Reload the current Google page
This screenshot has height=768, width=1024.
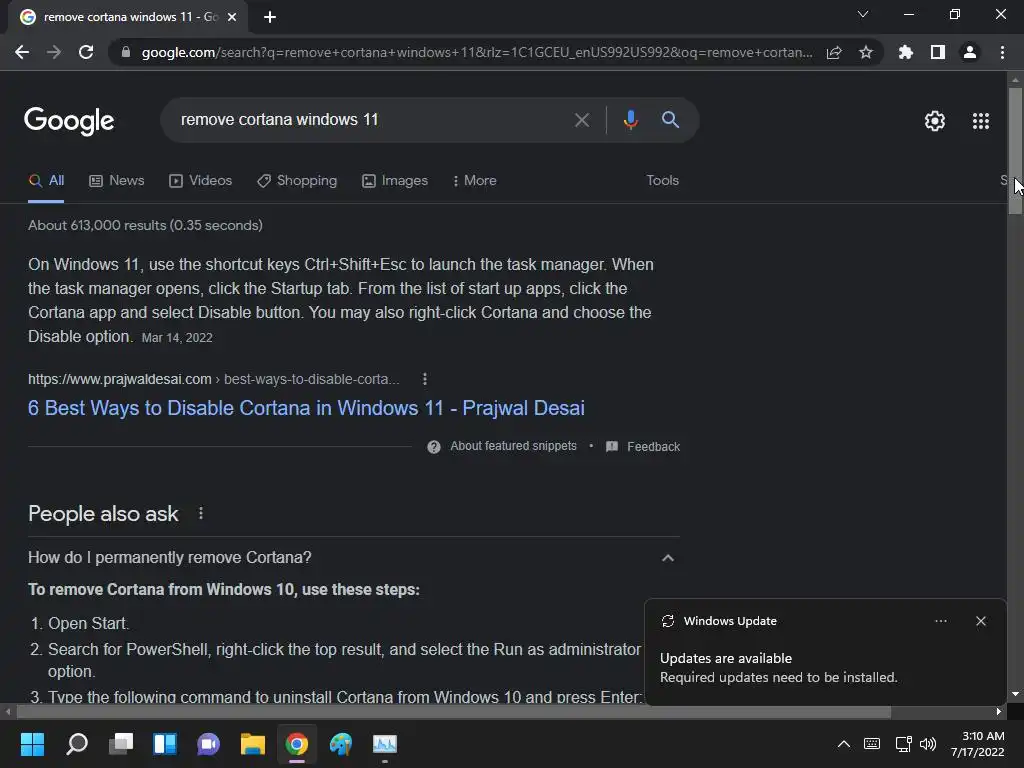86,52
